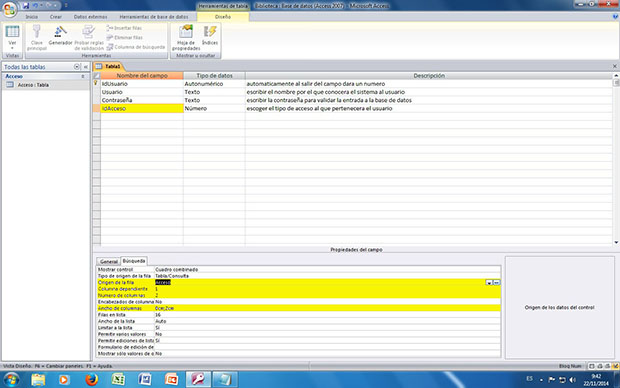Open Excel from the taskbar

(118, 380)
